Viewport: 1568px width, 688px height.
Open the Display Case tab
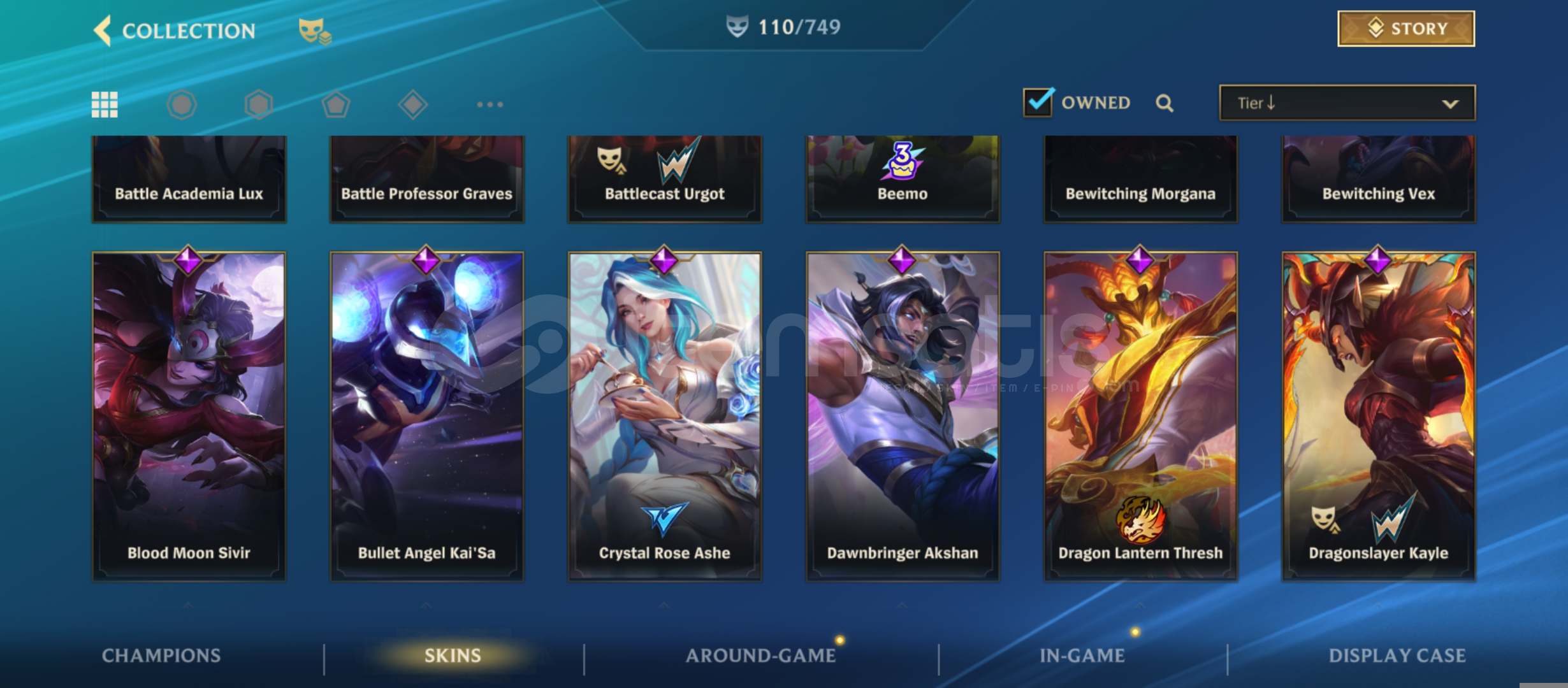1397,656
